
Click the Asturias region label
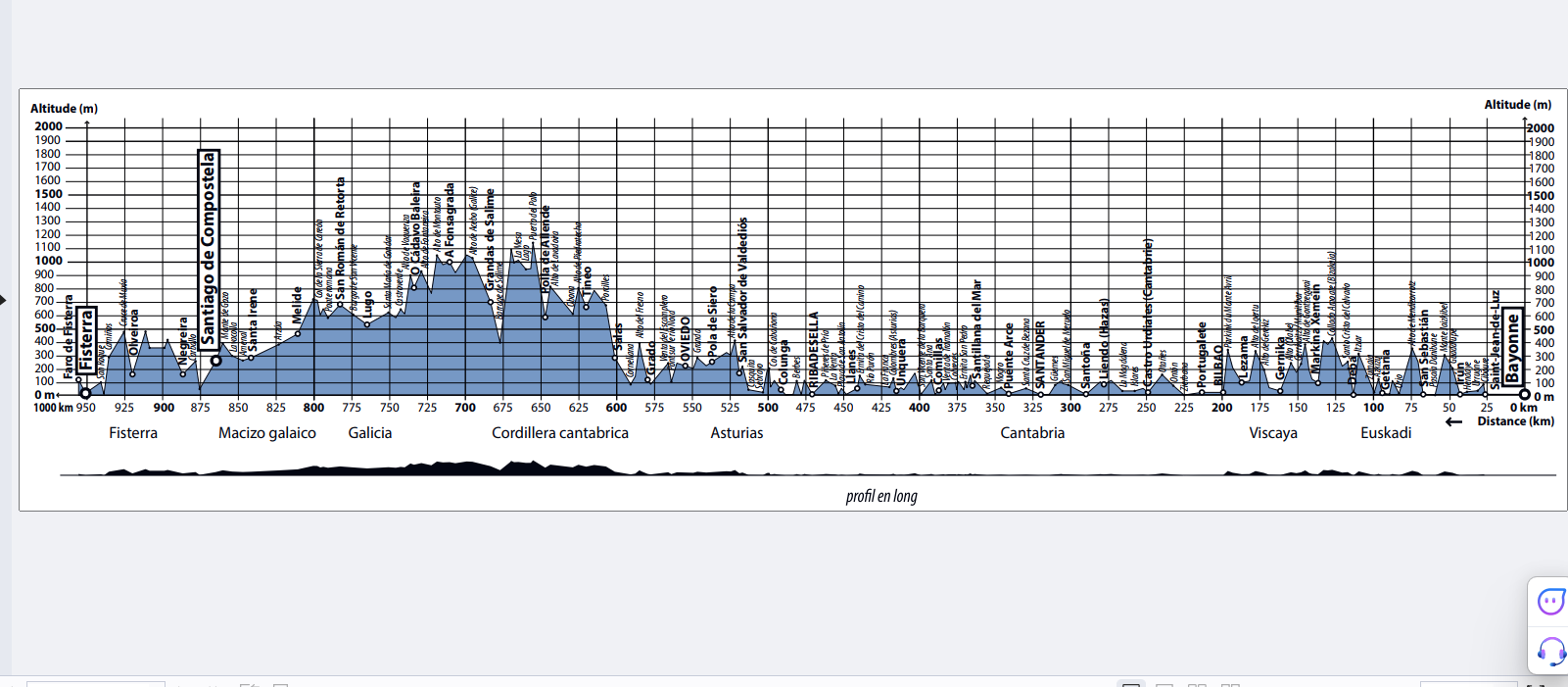point(736,433)
